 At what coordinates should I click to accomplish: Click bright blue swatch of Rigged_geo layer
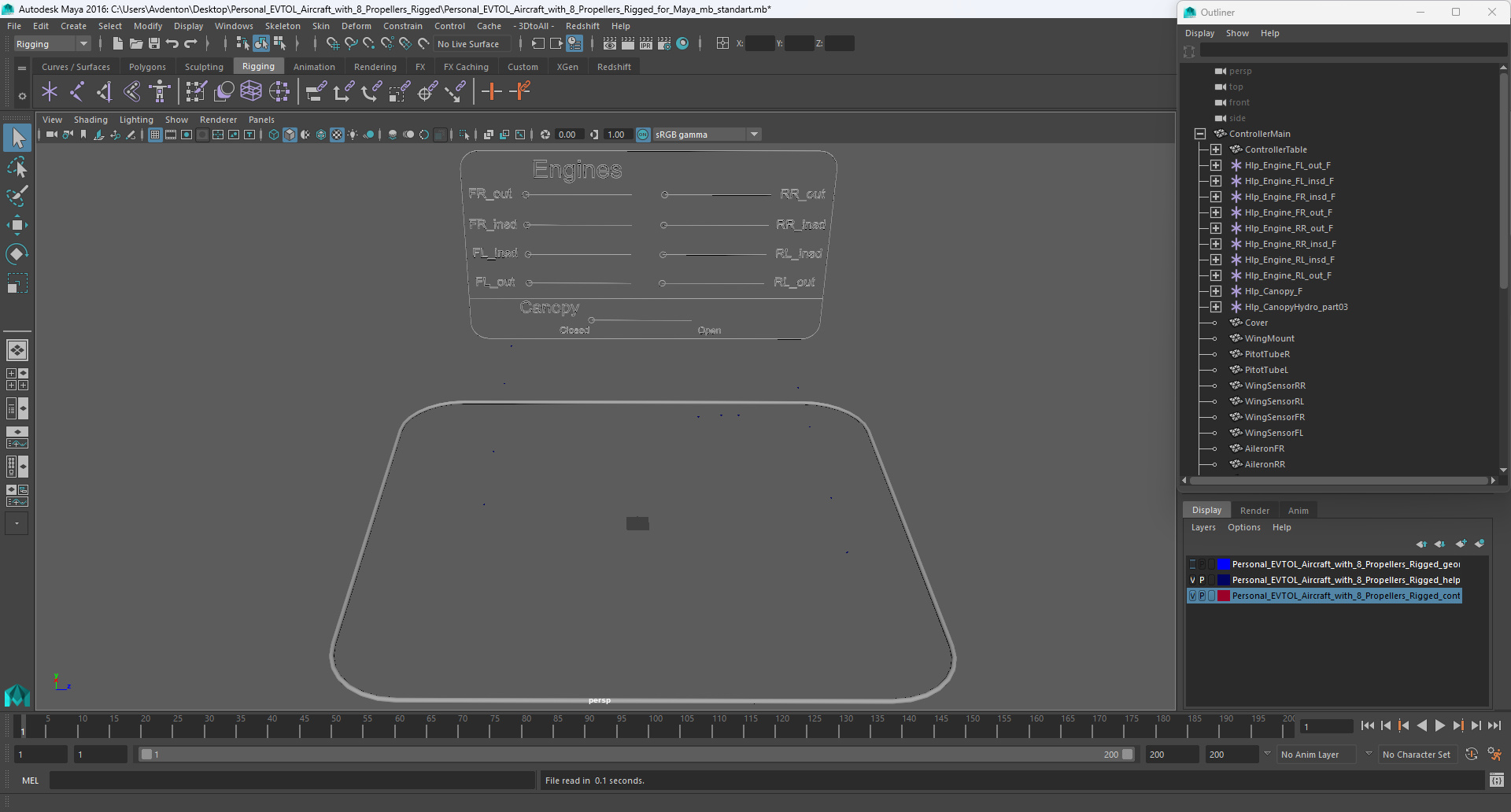1224,564
